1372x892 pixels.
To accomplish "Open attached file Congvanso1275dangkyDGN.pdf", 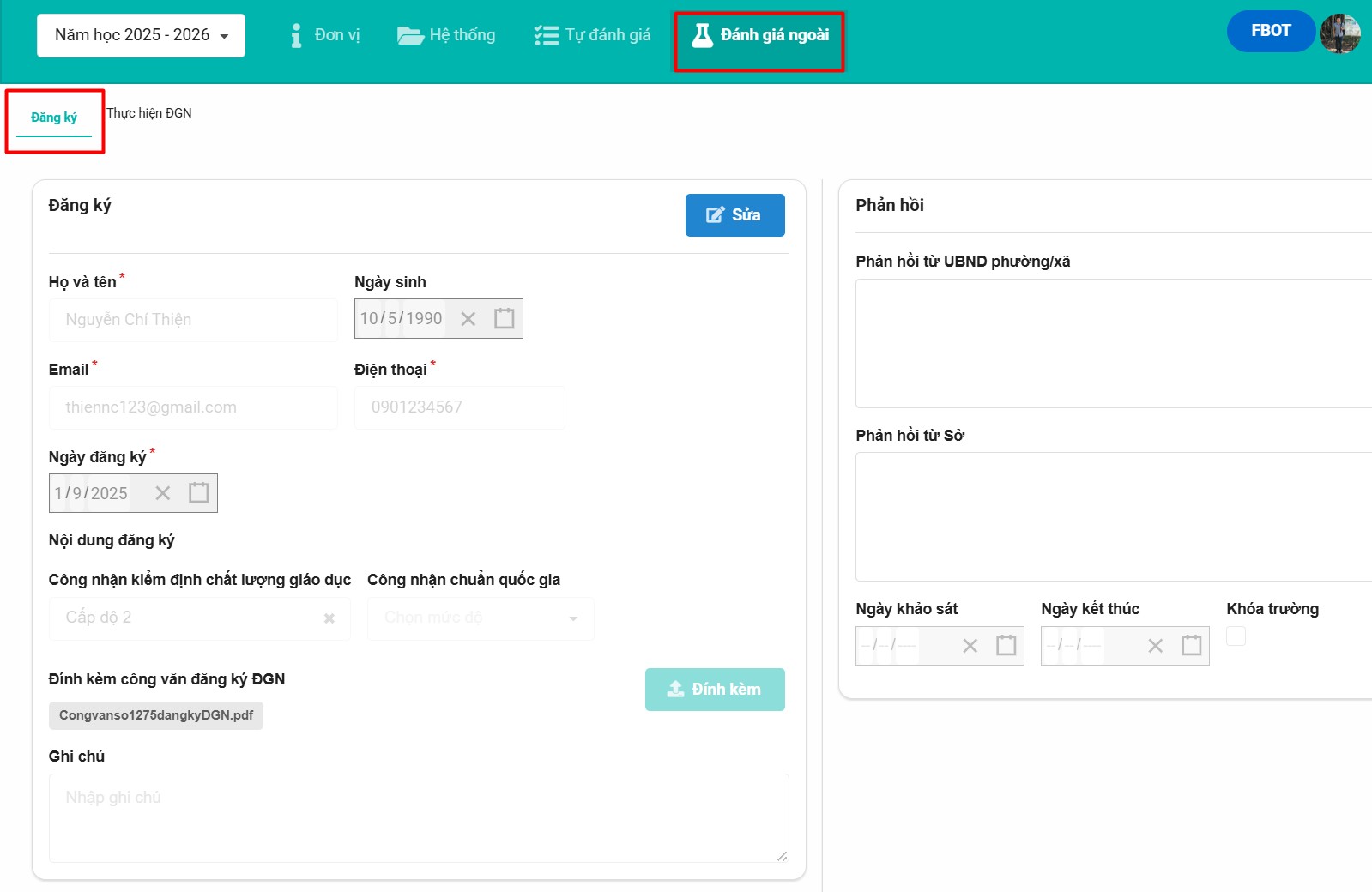I will 156,715.
